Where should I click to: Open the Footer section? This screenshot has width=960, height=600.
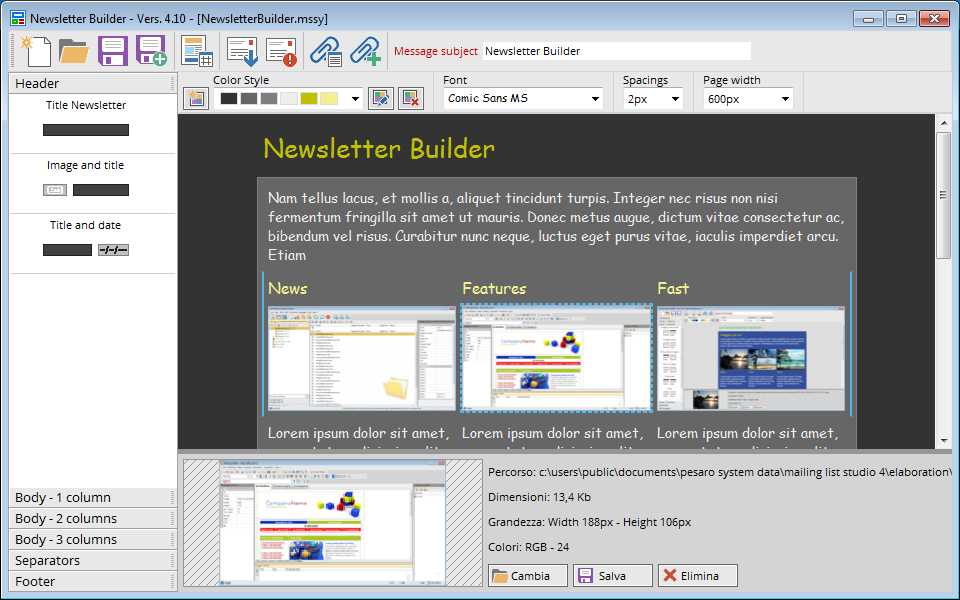point(92,581)
